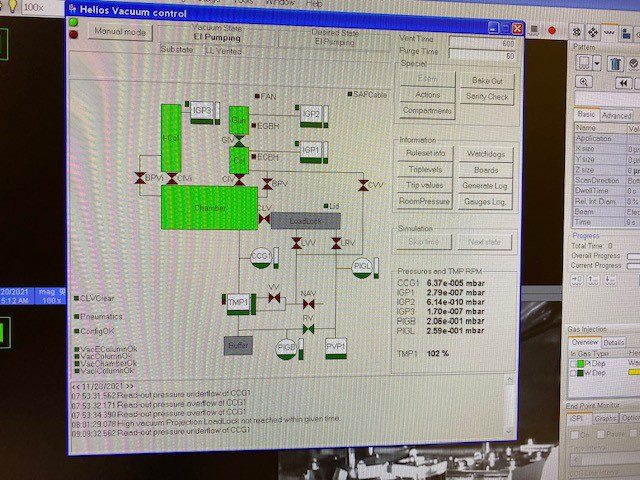Click the BPV valve next to the column
The height and width of the screenshot is (480, 640).
click(x=267, y=184)
